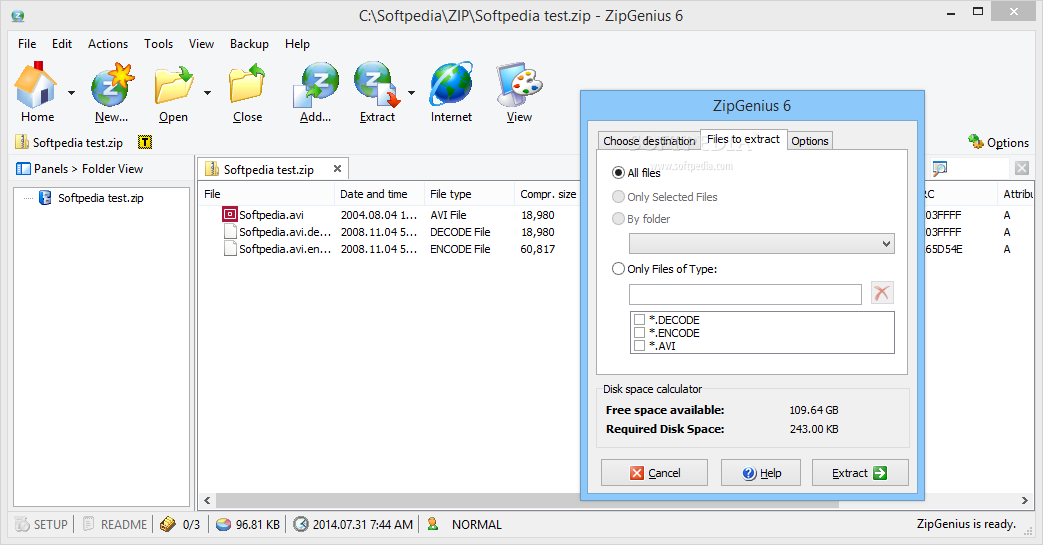This screenshot has width=1043, height=545.
Task: Switch to the dialog's Options tab
Action: point(810,140)
